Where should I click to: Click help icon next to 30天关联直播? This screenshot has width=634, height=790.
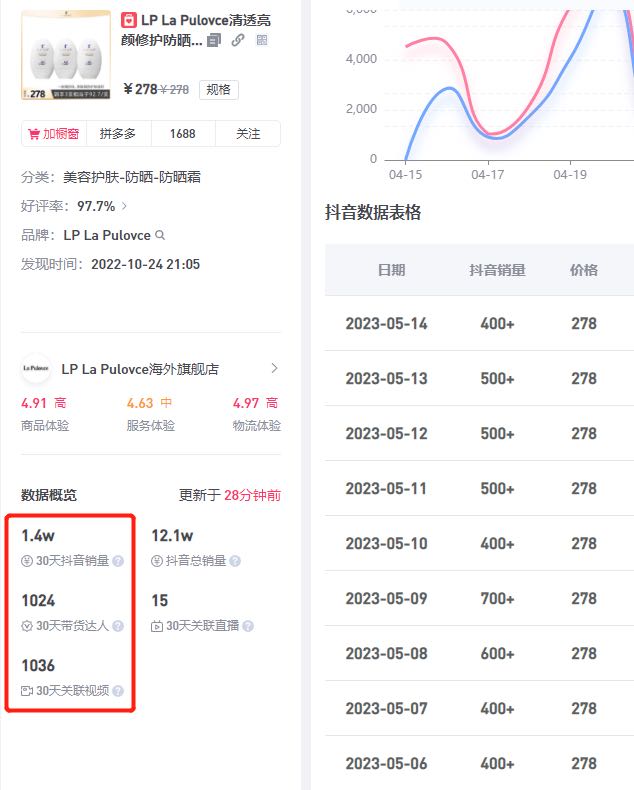coord(248,626)
